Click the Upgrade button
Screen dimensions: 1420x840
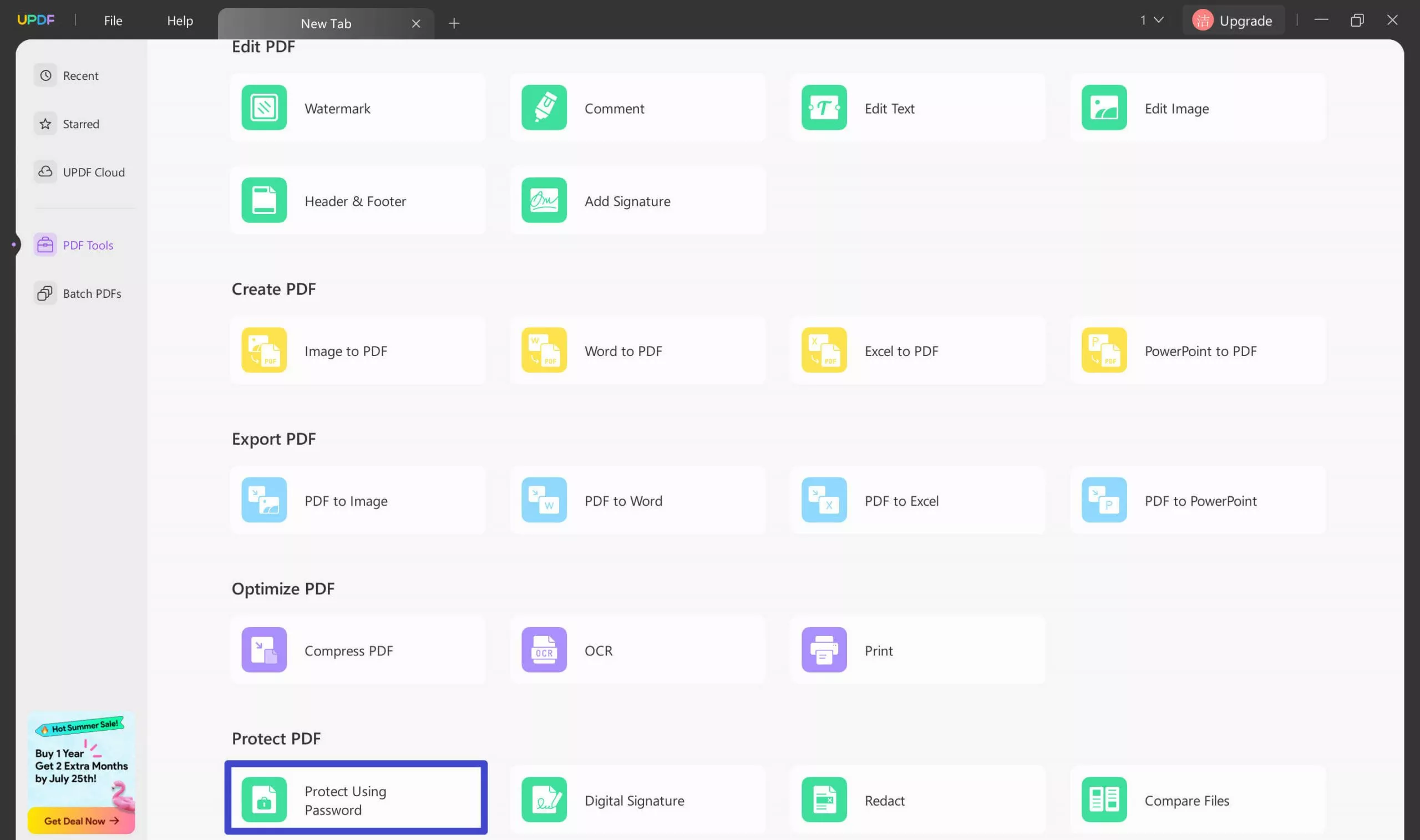click(x=1233, y=21)
